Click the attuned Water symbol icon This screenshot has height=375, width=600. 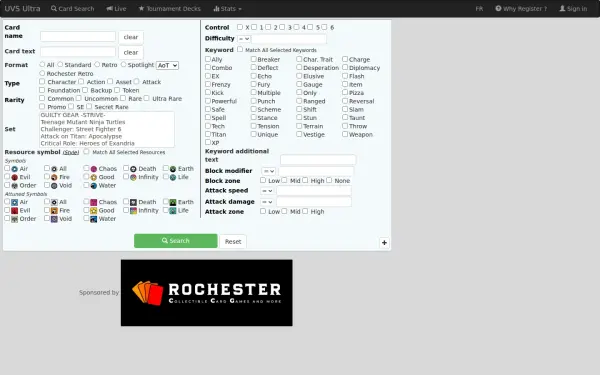pos(94,219)
